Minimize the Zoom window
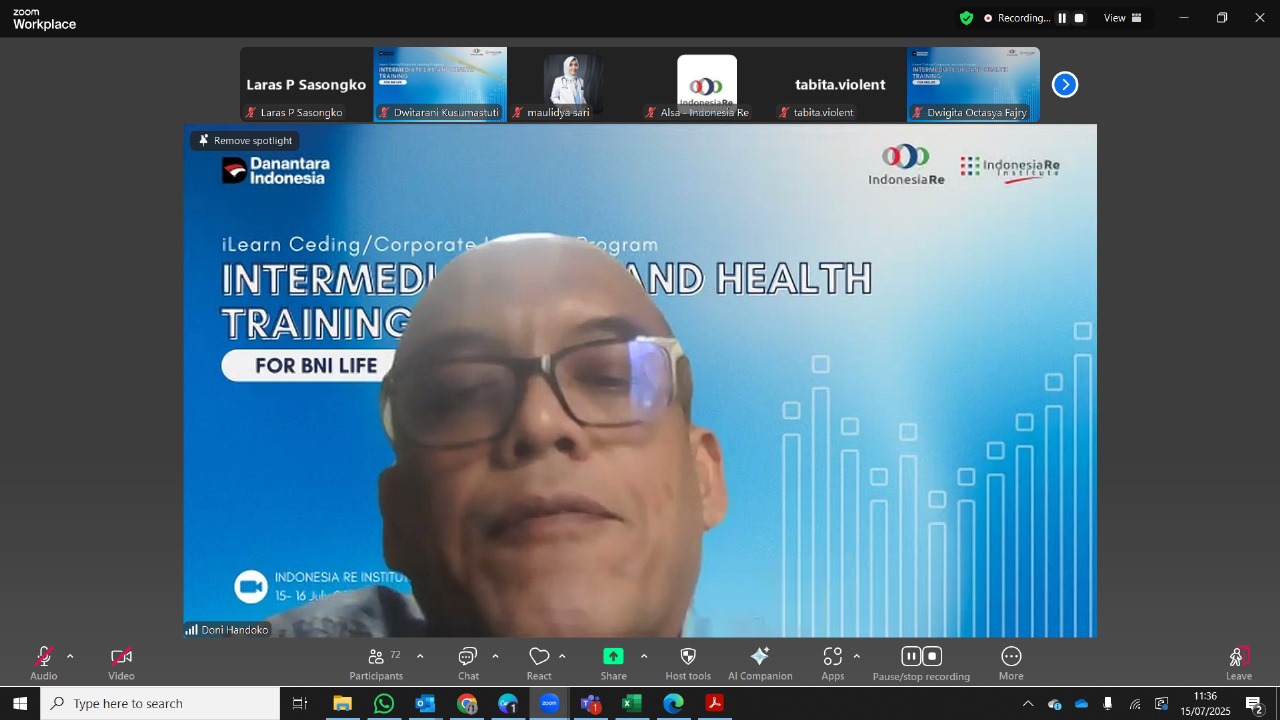The image size is (1280, 720). click(x=1184, y=18)
